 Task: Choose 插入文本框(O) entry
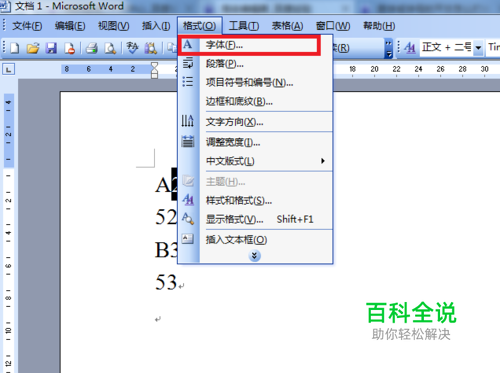pos(256,240)
